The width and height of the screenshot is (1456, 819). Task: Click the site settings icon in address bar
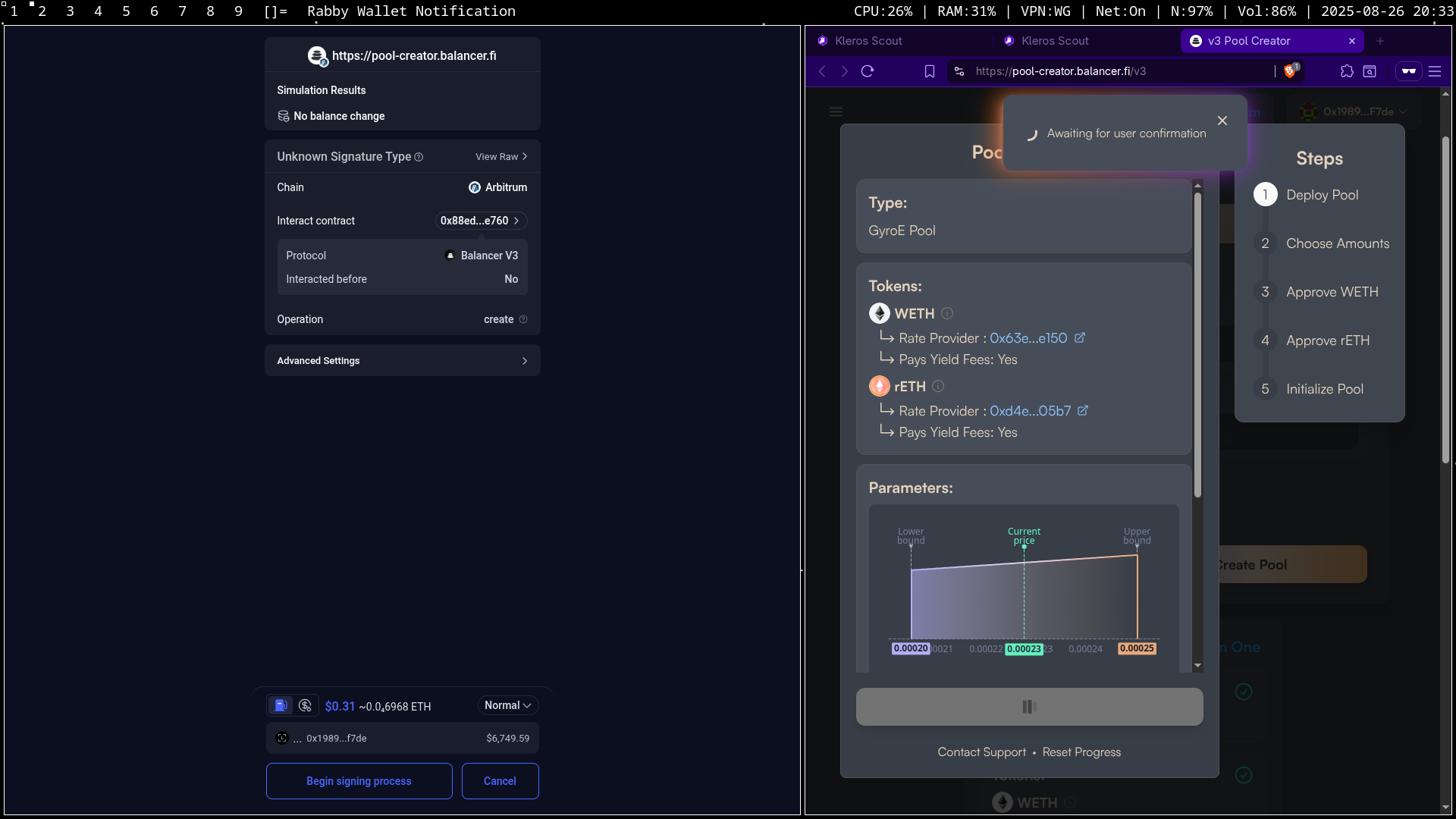click(x=959, y=71)
